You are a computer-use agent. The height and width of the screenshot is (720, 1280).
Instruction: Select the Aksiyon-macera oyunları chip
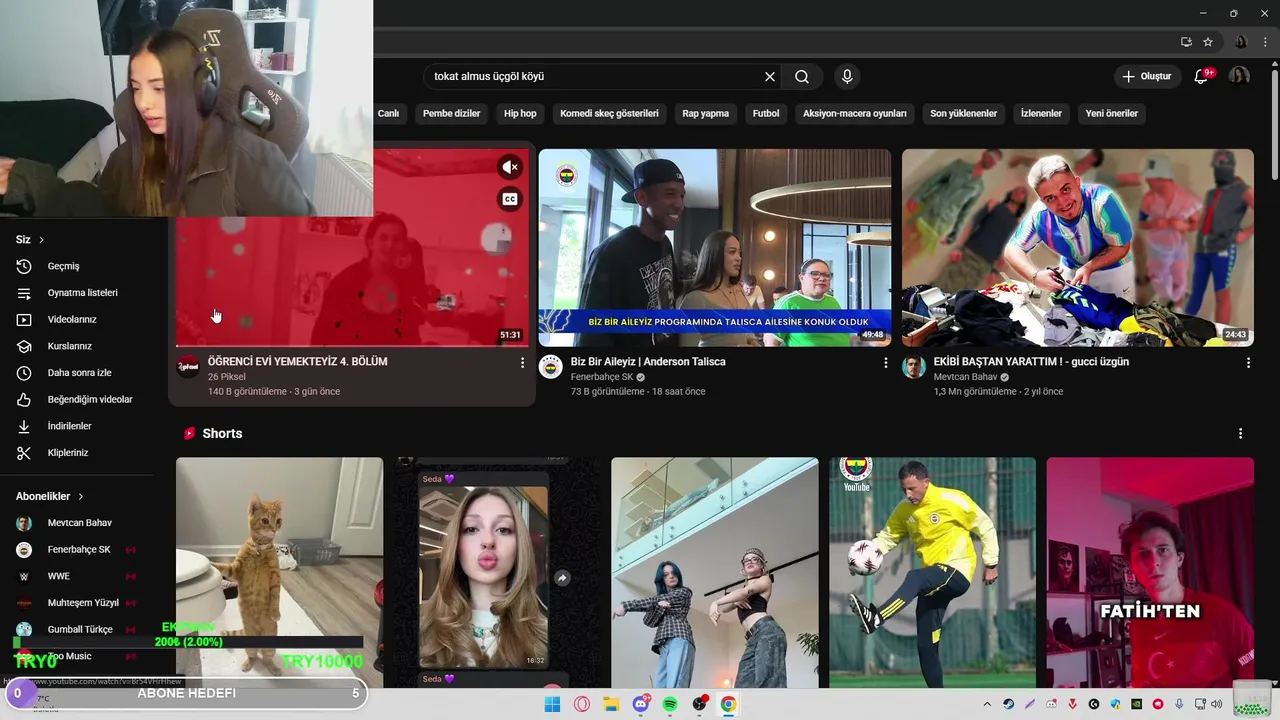pos(854,114)
